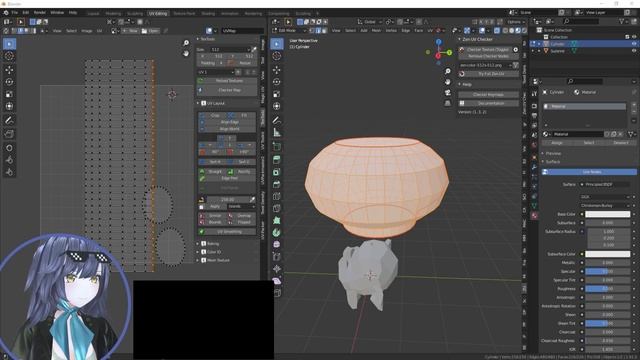Toggle Cylinder visibility eye in outliner

(634, 44)
